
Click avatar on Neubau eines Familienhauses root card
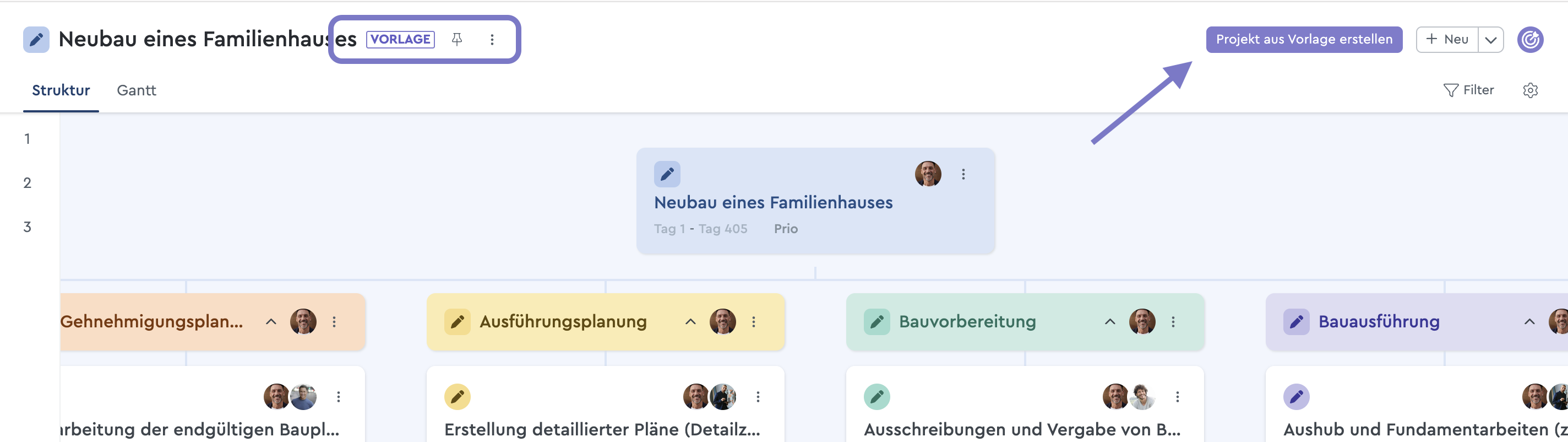(x=928, y=174)
